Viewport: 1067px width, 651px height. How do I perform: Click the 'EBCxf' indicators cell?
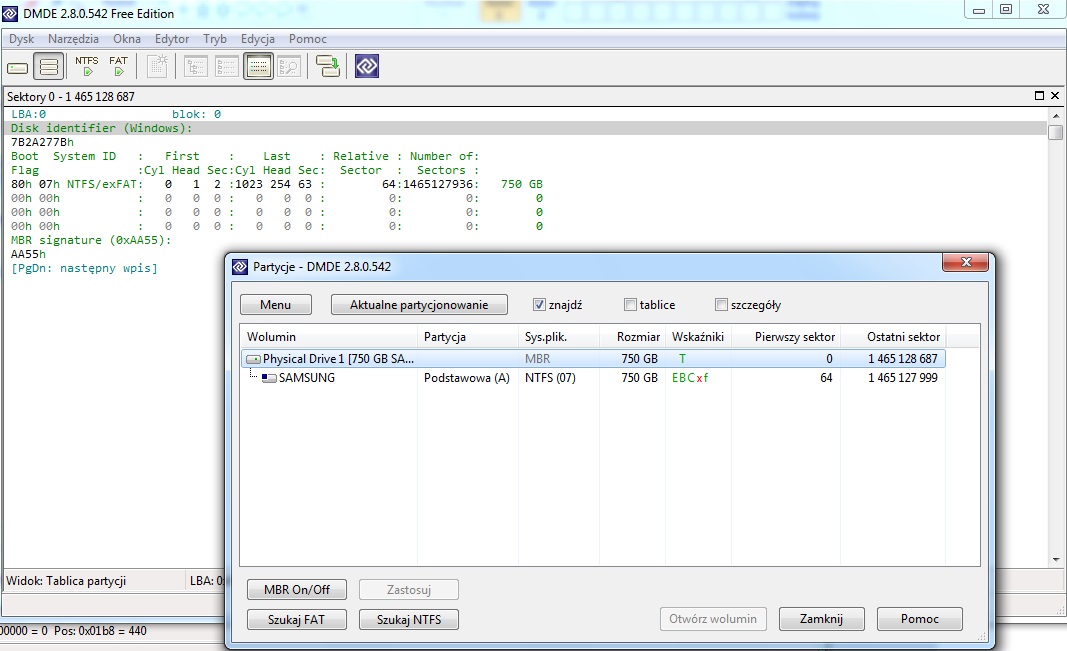coord(690,378)
